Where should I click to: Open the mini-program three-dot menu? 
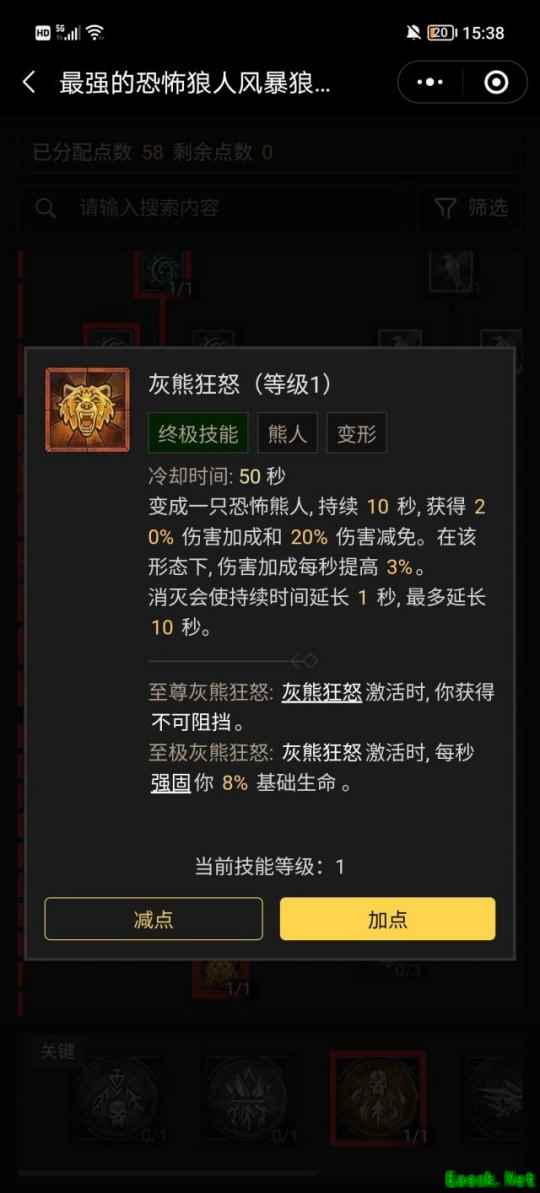tap(430, 82)
